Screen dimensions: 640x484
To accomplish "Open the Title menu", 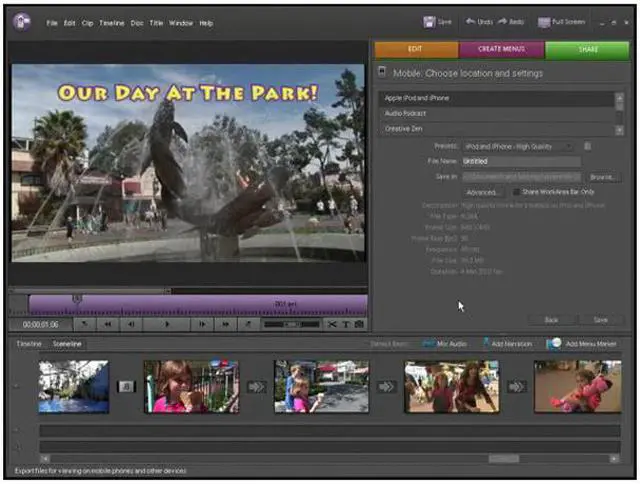I will 156,23.
